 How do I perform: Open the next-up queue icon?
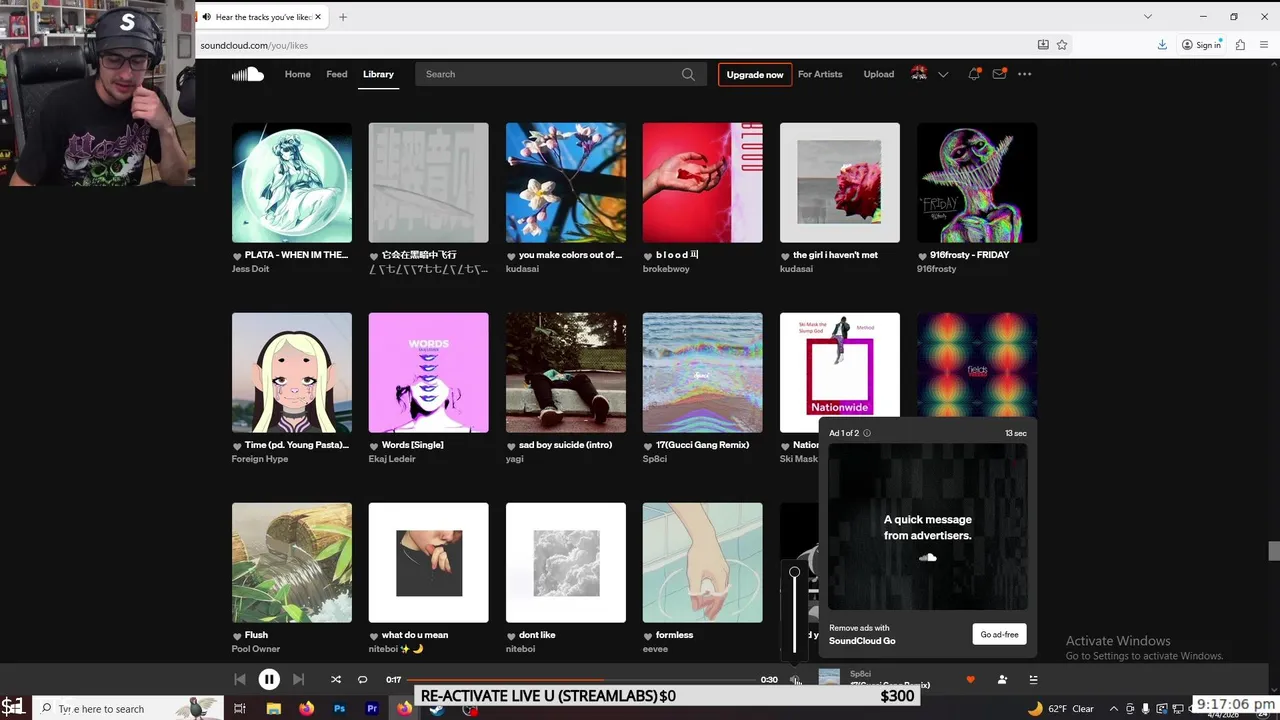pos(1033,680)
